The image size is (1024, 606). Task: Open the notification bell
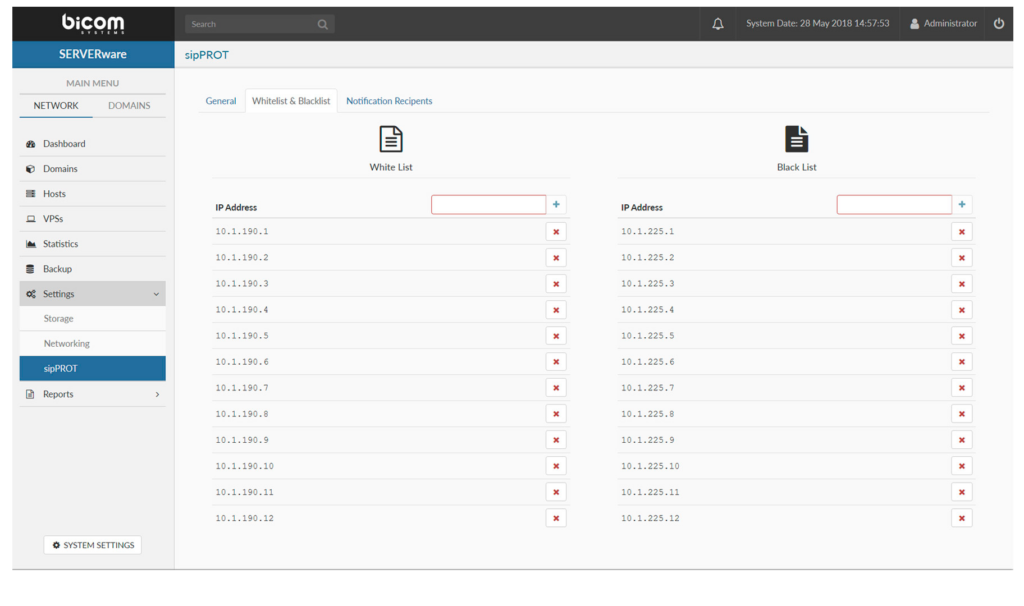tap(717, 22)
